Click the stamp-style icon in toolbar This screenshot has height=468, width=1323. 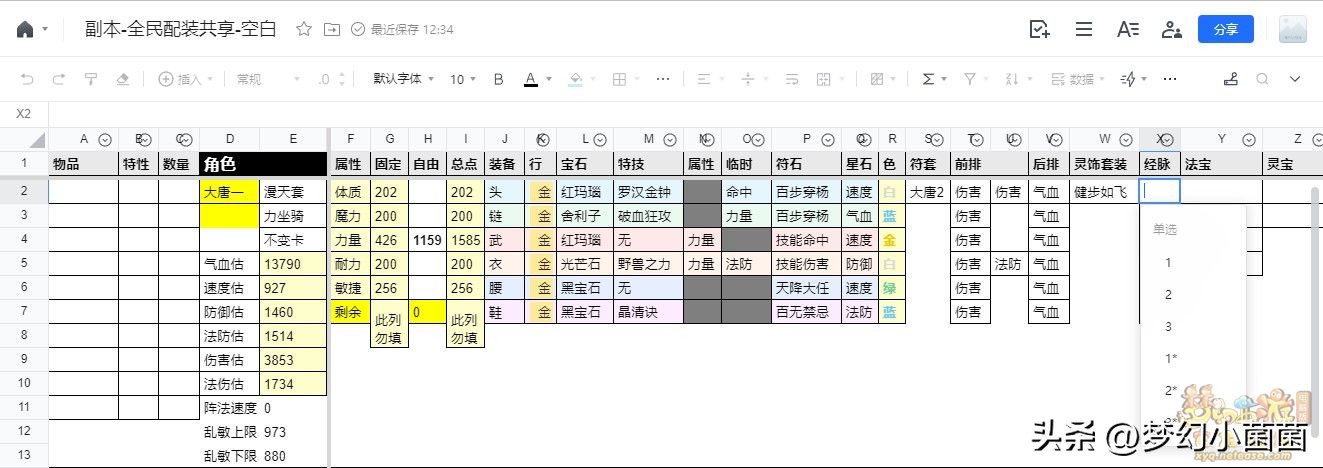click(1231, 79)
